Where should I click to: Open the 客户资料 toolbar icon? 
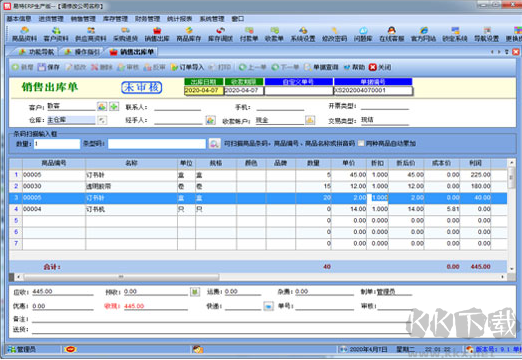coord(56,34)
